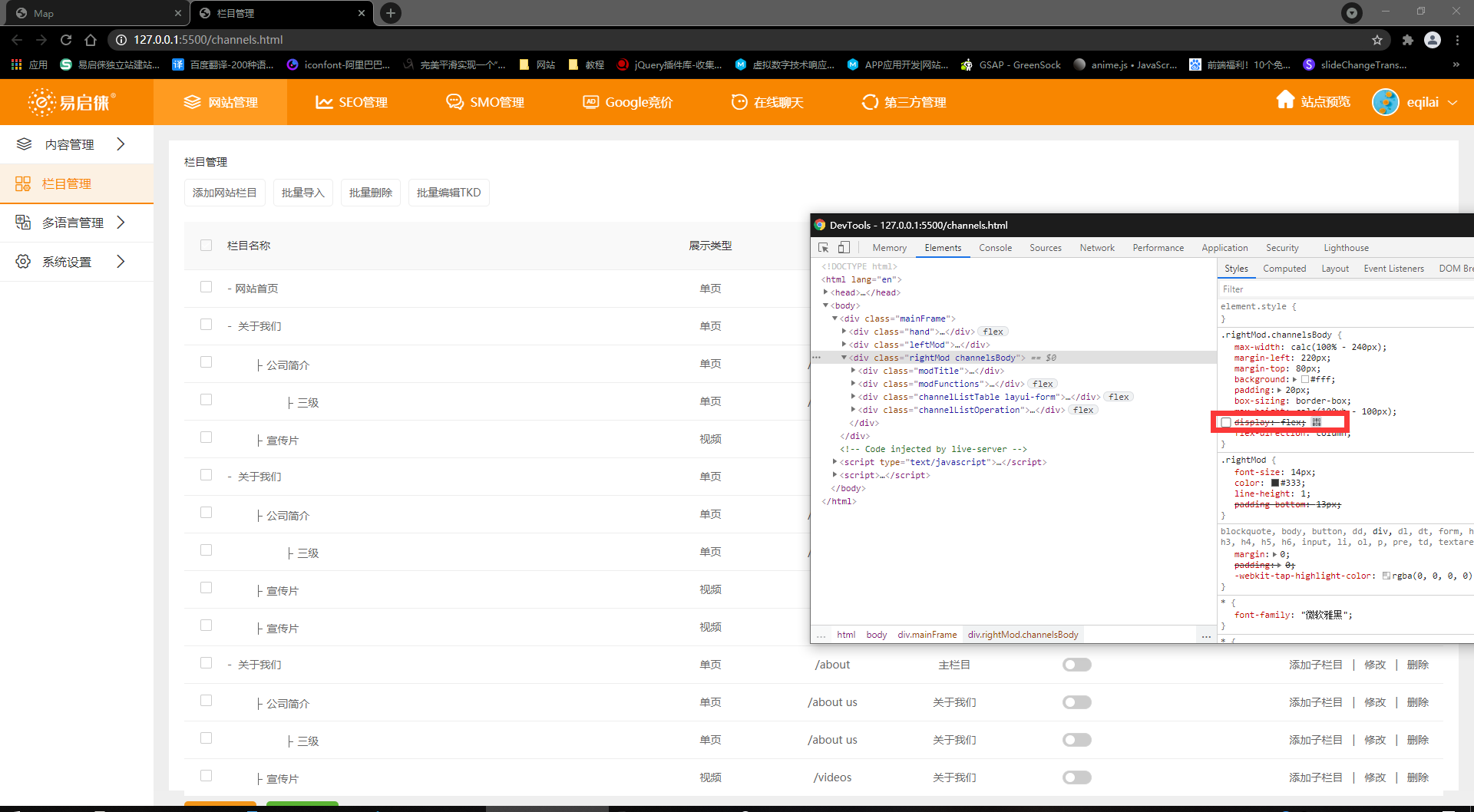Expand the channelListOperation div node

click(x=853, y=410)
